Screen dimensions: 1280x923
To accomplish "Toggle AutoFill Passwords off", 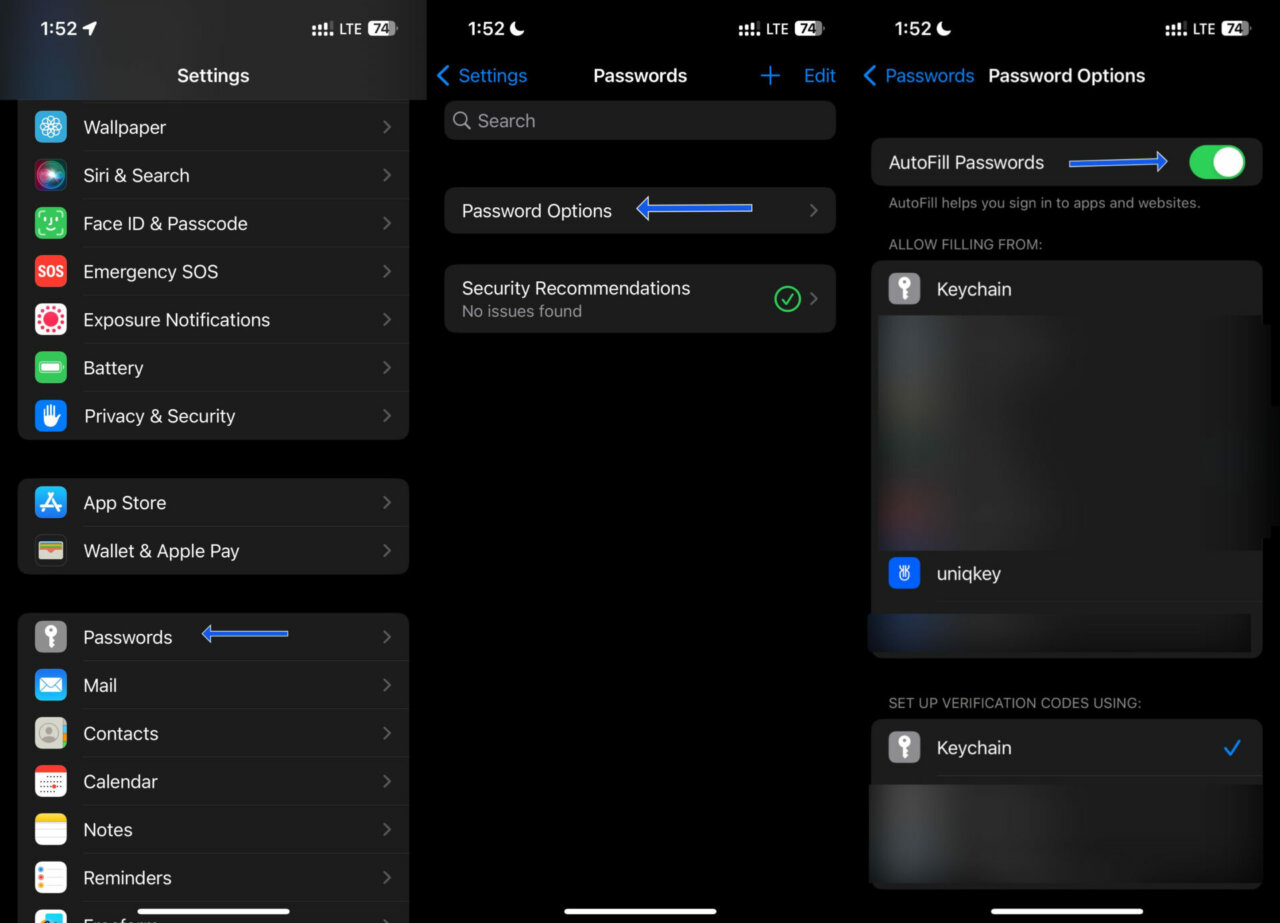I will tap(1216, 162).
